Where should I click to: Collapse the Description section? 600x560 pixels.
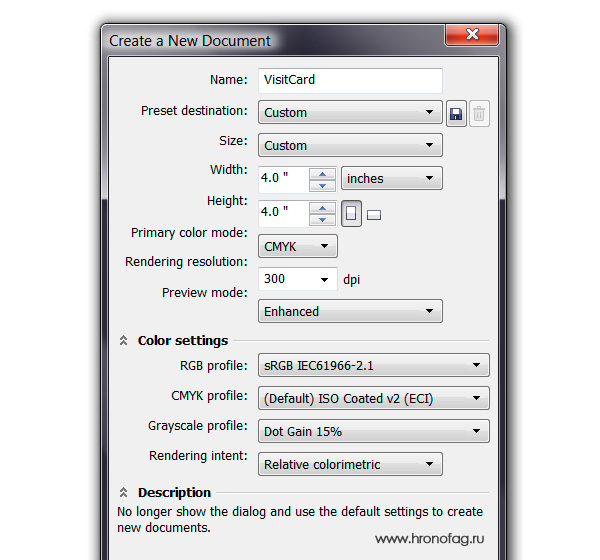pyautogui.click(x=124, y=493)
